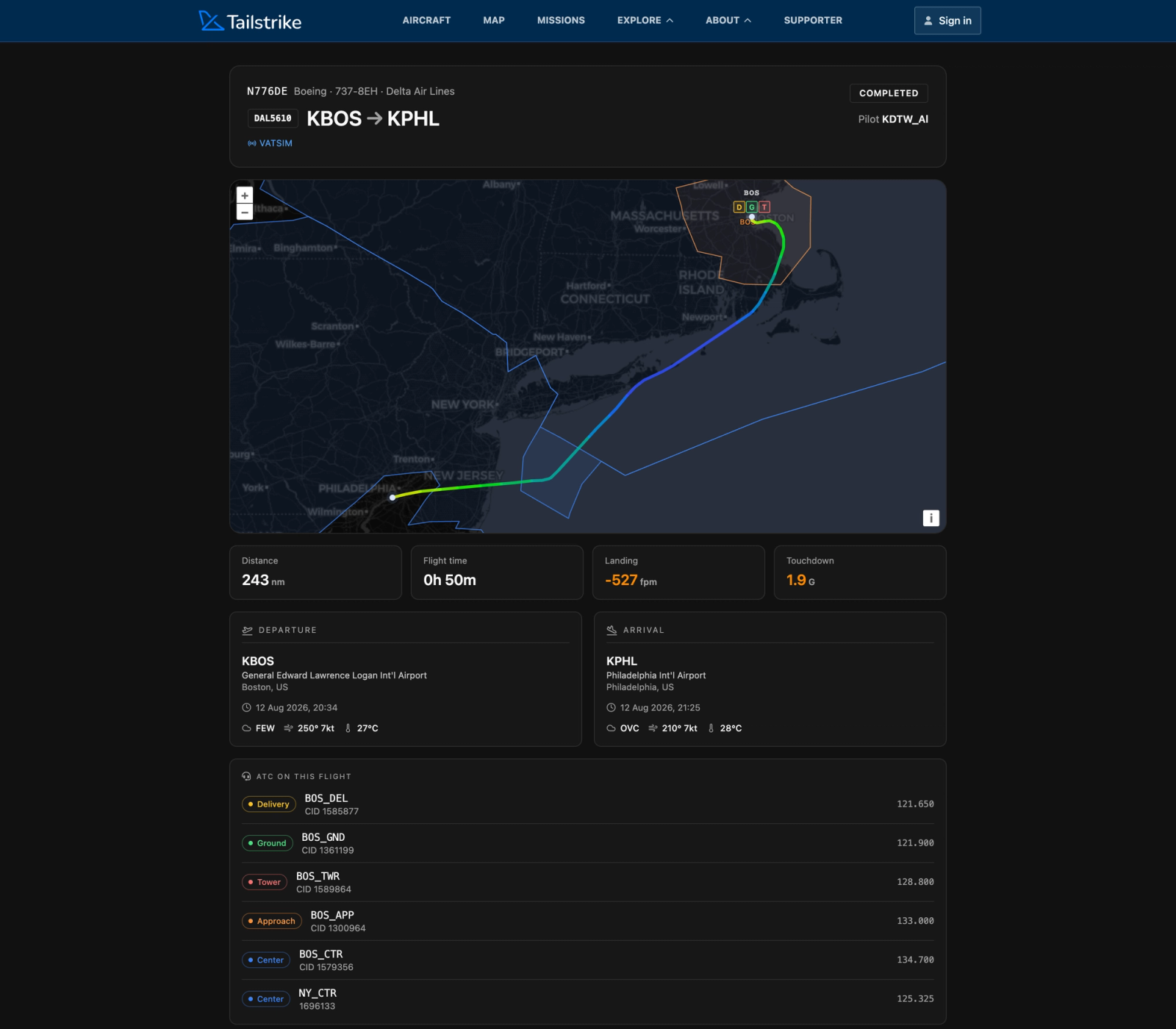This screenshot has height=1029, width=1176.
Task: Click frequency 125.325
Action: click(915, 999)
